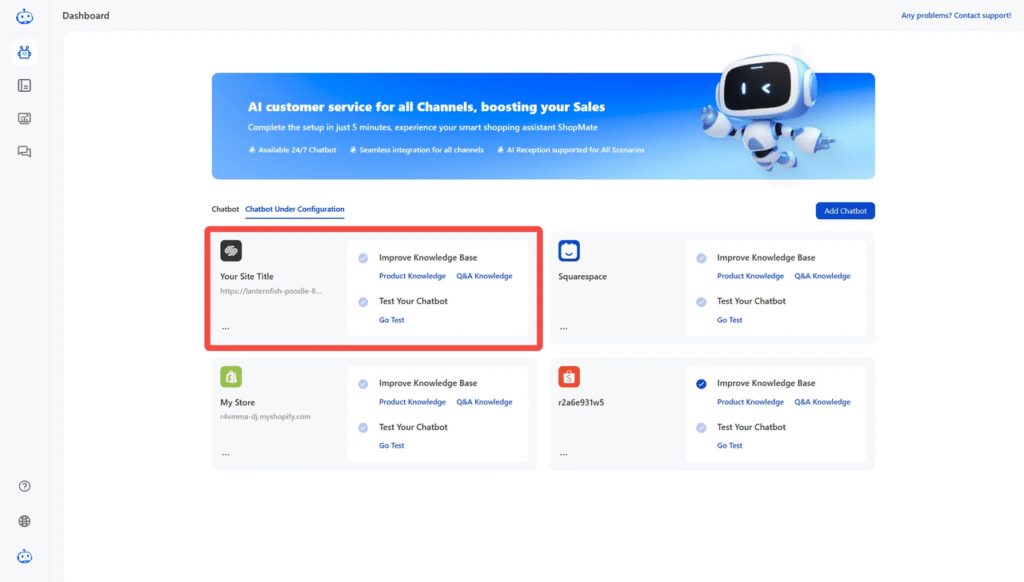Click the Squarespace chatbot name
Screen dimensions: 1024x582
point(582,276)
